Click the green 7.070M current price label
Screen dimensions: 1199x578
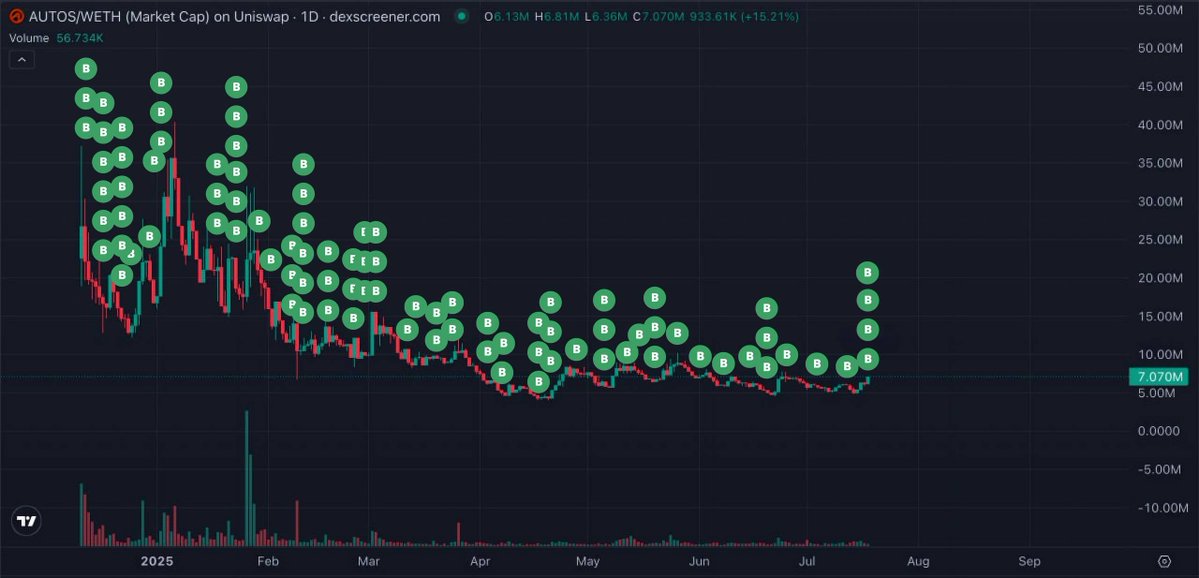pos(1158,377)
